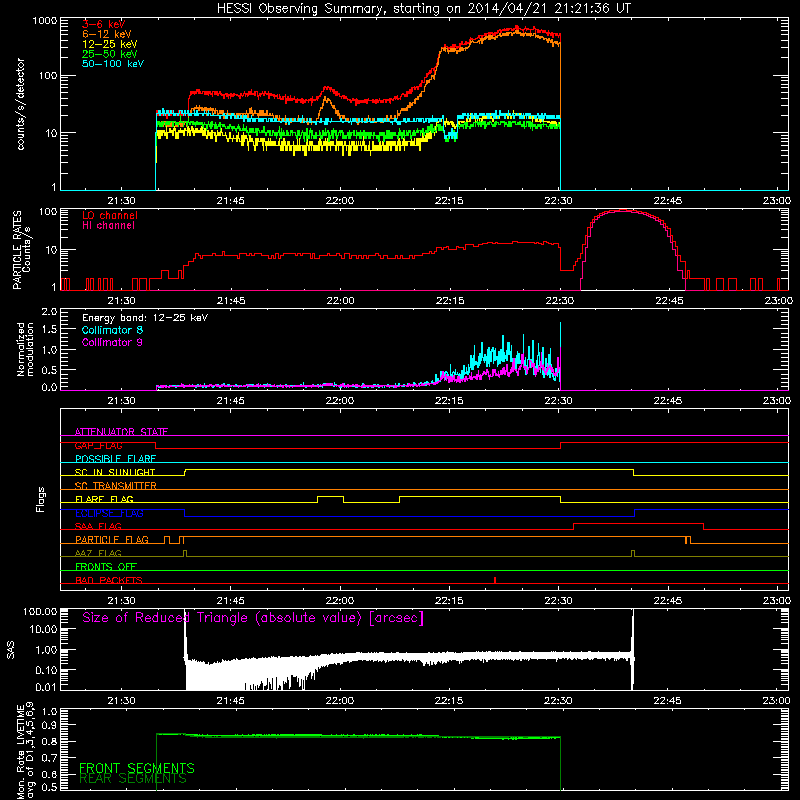The image size is (800, 800).
Task: Click the 2.0 value on modulation axis
Action: 49,311
